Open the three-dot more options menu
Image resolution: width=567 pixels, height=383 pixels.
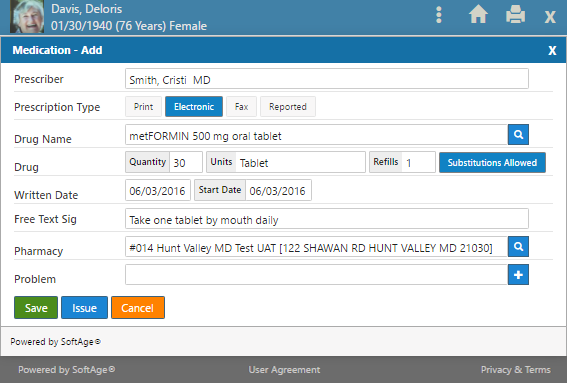(x=439, y=15)
